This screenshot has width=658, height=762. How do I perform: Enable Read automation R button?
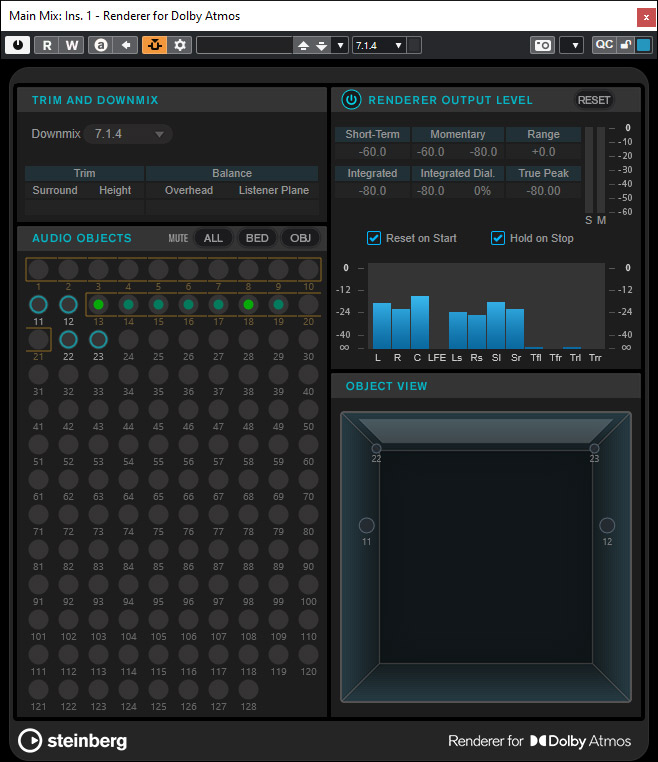[46, 45]
